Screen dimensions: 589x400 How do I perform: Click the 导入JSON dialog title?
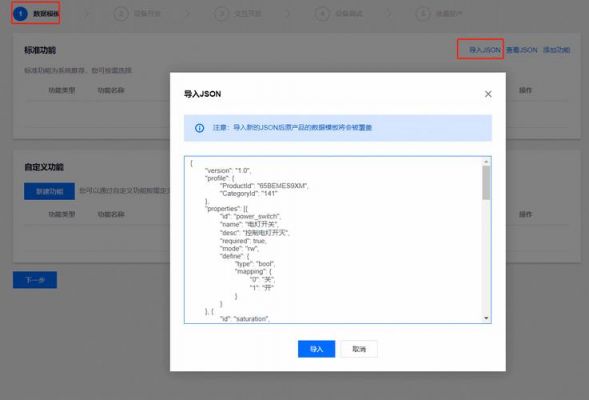(202, 94)
